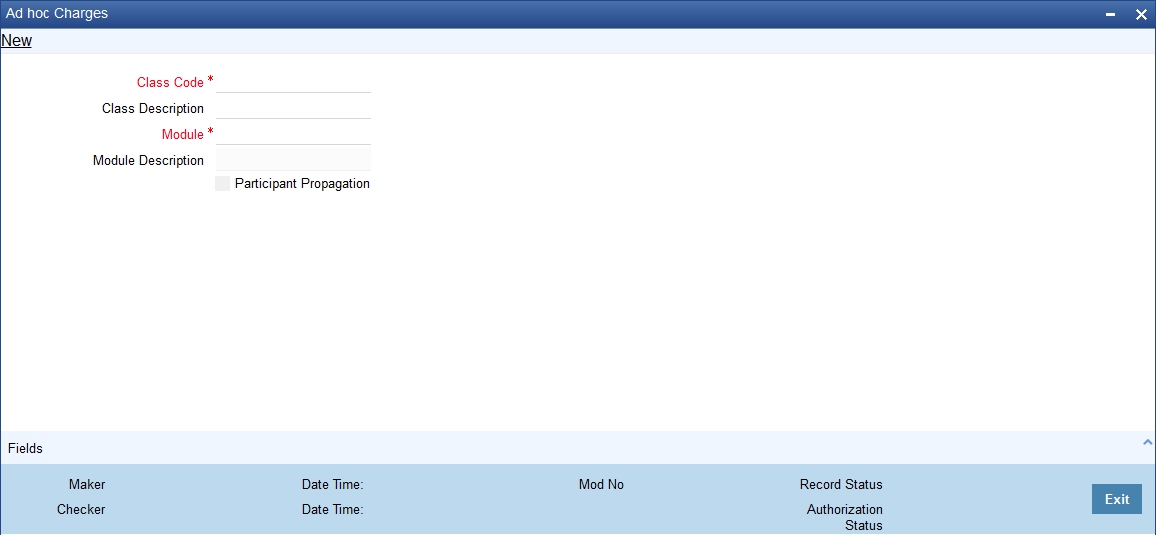Enable the Participant Propagation checkbox

click(x=223, y=184)
